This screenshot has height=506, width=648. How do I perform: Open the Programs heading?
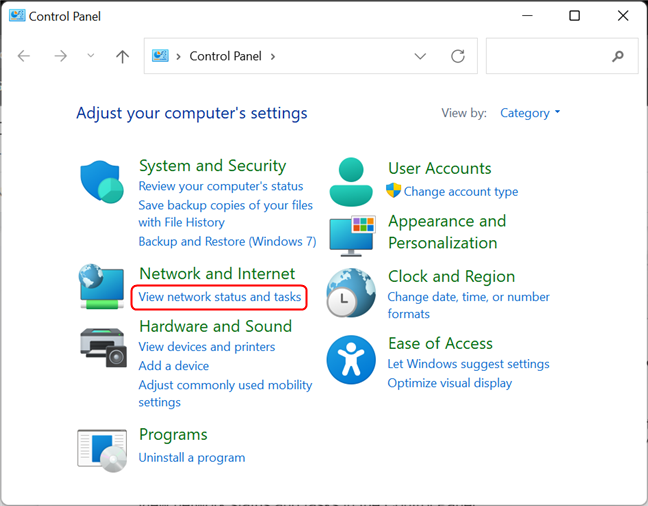point(173,435)
